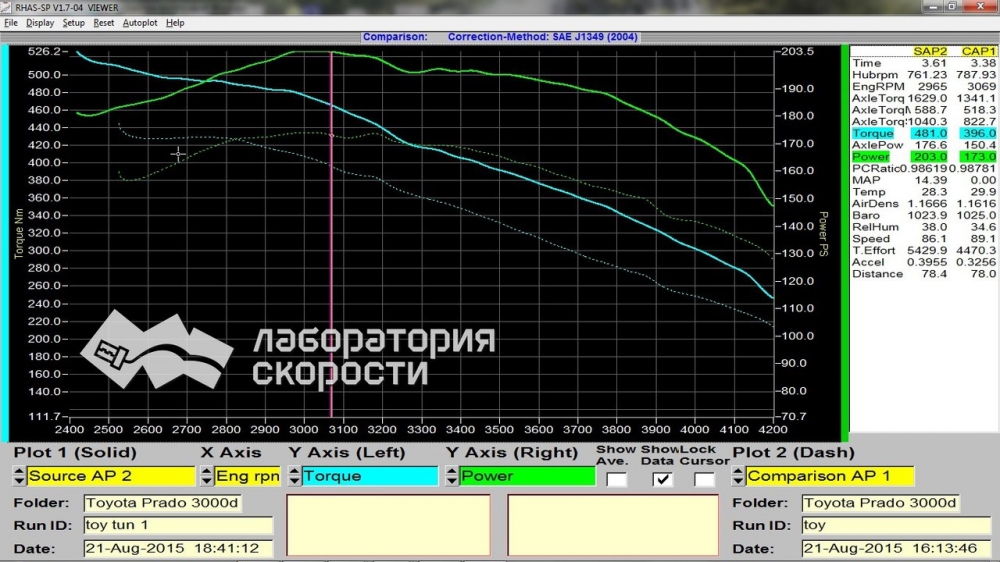Image resolution: width=1000 pixels, height=562 pixels.
Task: Click the RHAS-SP application icon in title bar
Action: point(7,7)
